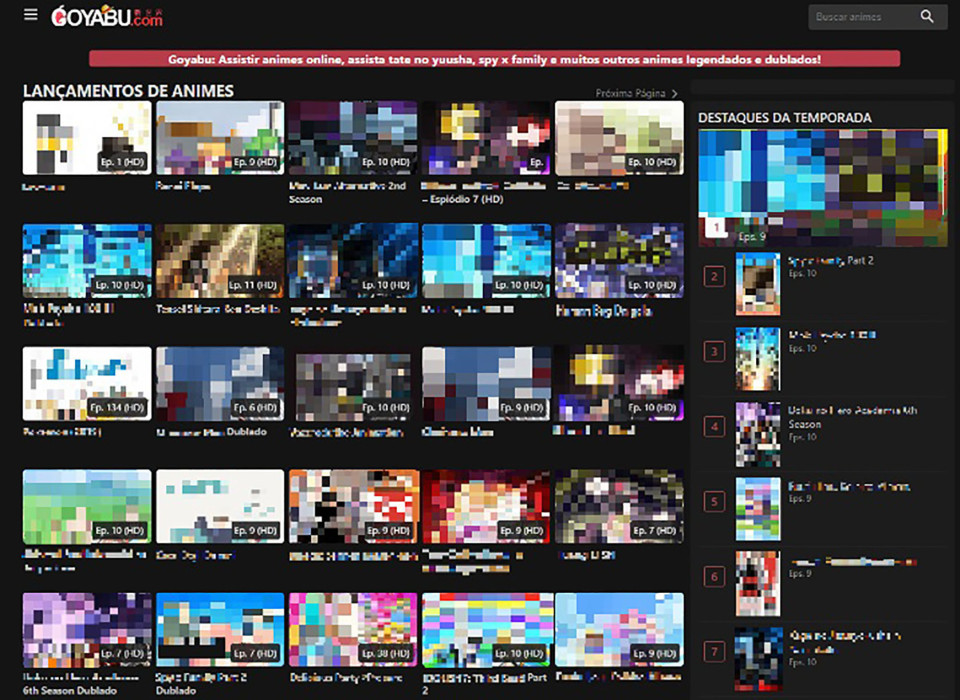The width and height of the screenshot is (960, 700).
Task: Click the rank 5 number badge
Action: (x=714, y=502)
